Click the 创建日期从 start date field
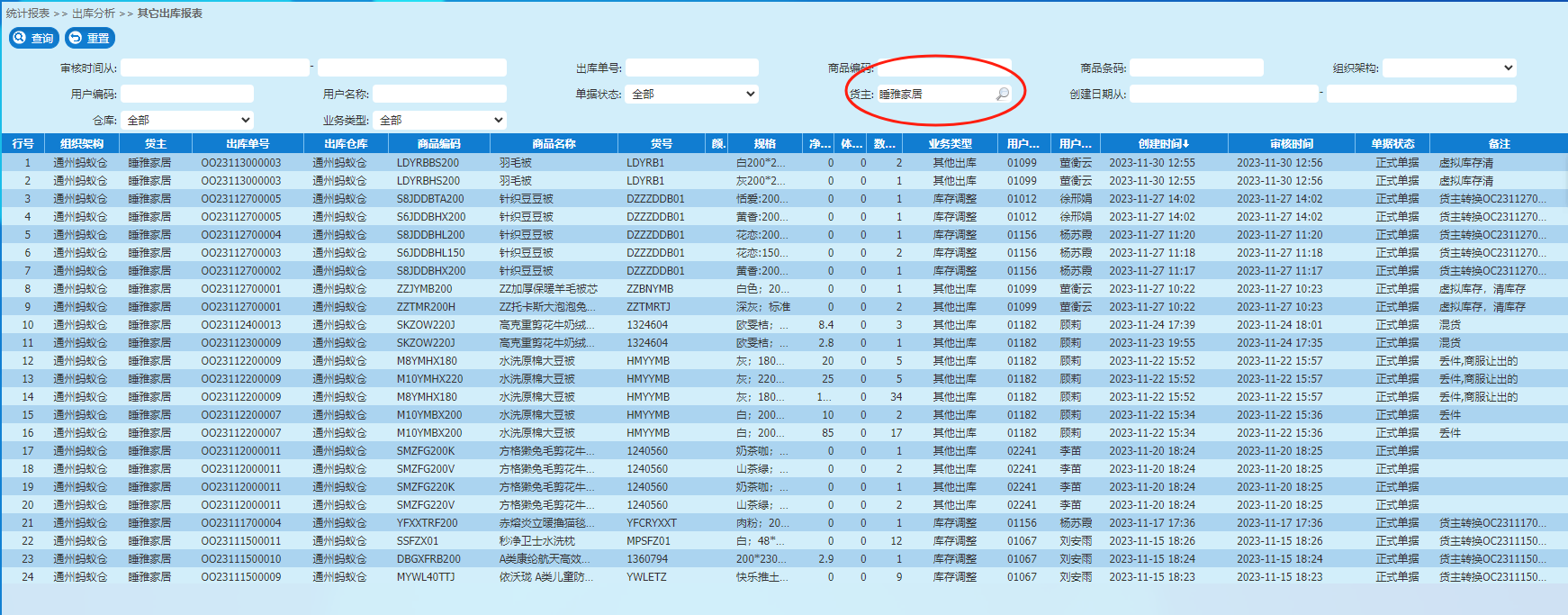1568x615 pixels. (x=1223, y=94)
